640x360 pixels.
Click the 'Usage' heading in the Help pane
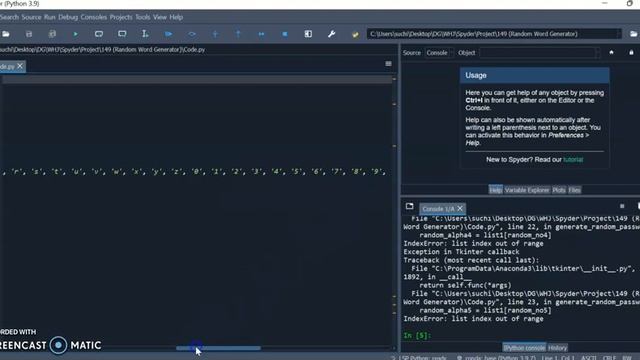pos(476,76)
